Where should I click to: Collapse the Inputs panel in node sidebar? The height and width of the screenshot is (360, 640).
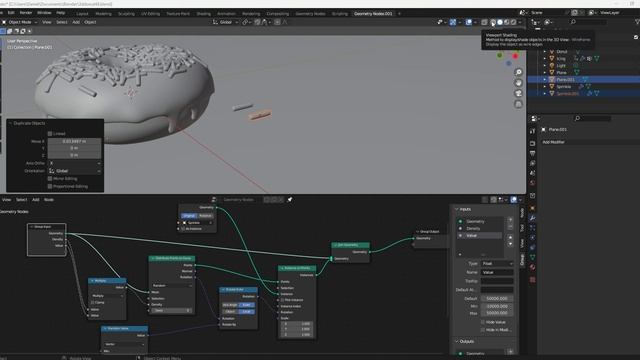pyautogui.click(x=457, y=209)
